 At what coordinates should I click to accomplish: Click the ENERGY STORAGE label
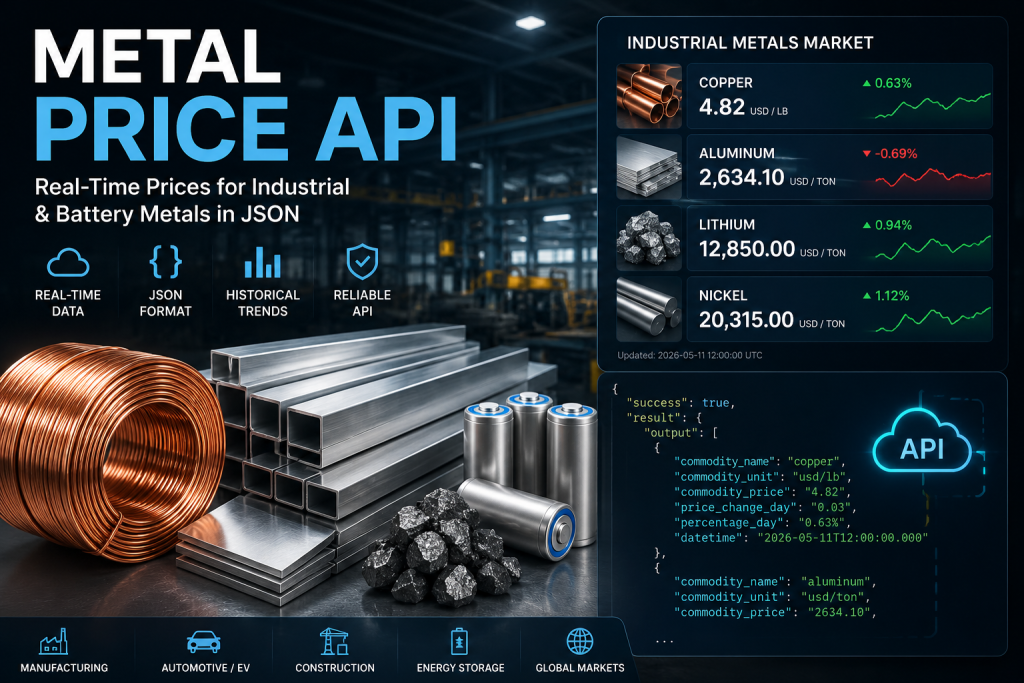(460, 668)
